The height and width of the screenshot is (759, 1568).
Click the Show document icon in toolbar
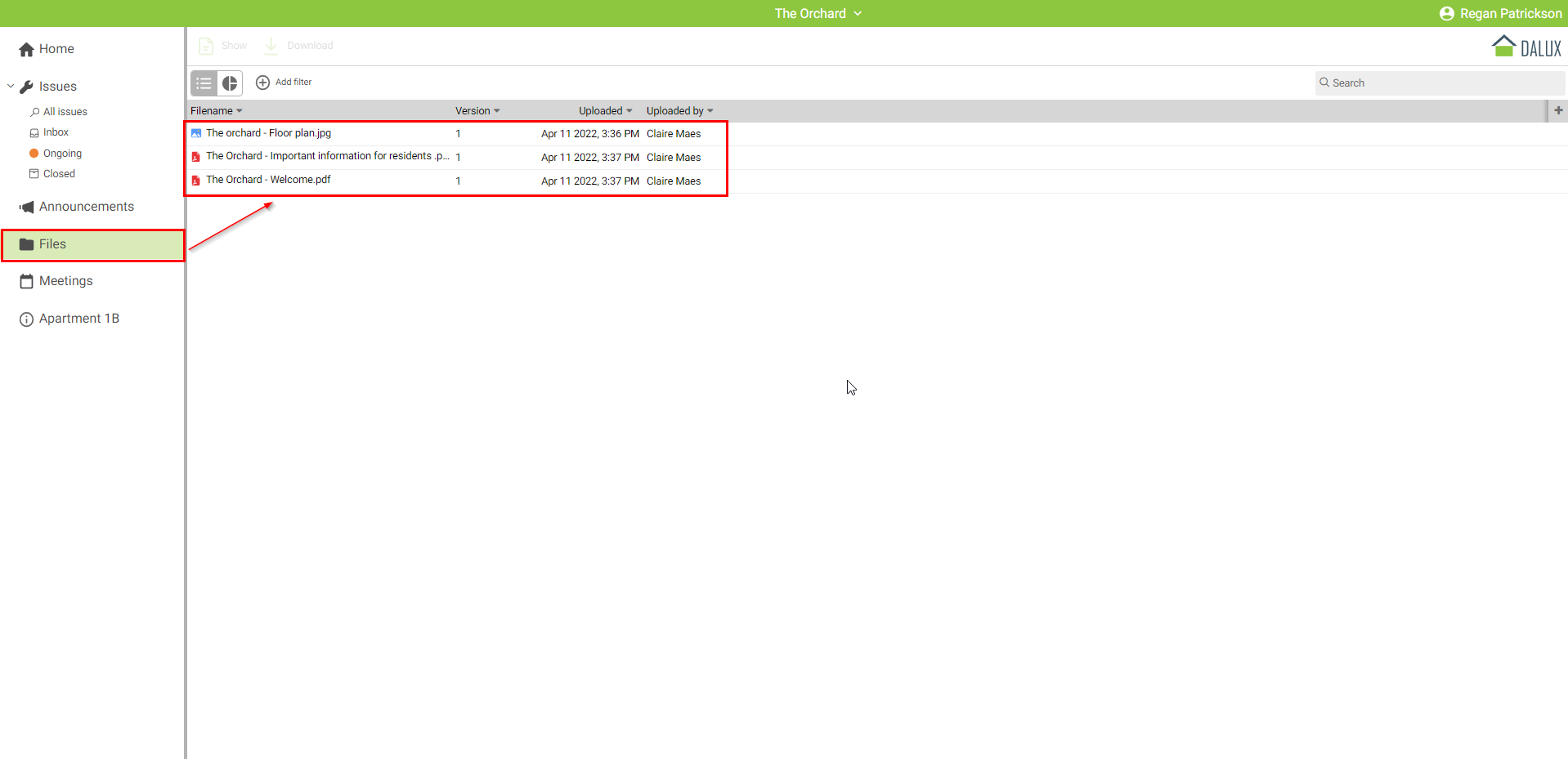pos(206,46)
